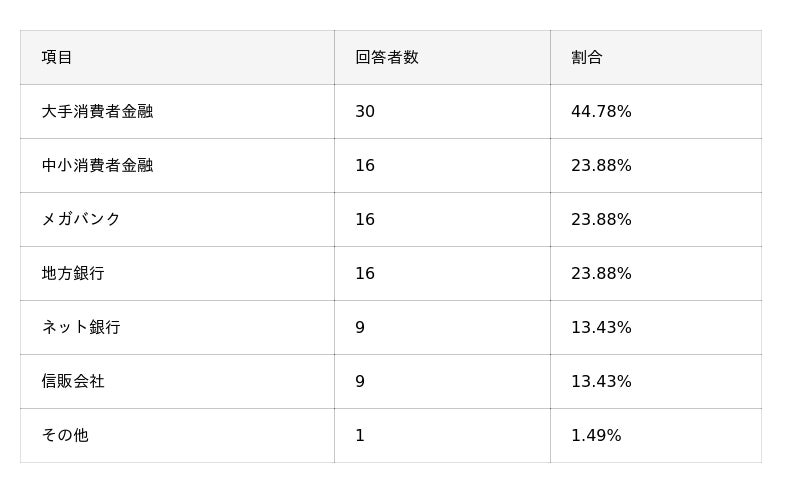Viewport: 800px width, 493px height.
Task: Click 16 in the 中小消費者金融 row
Action: (x=365, y=166)
